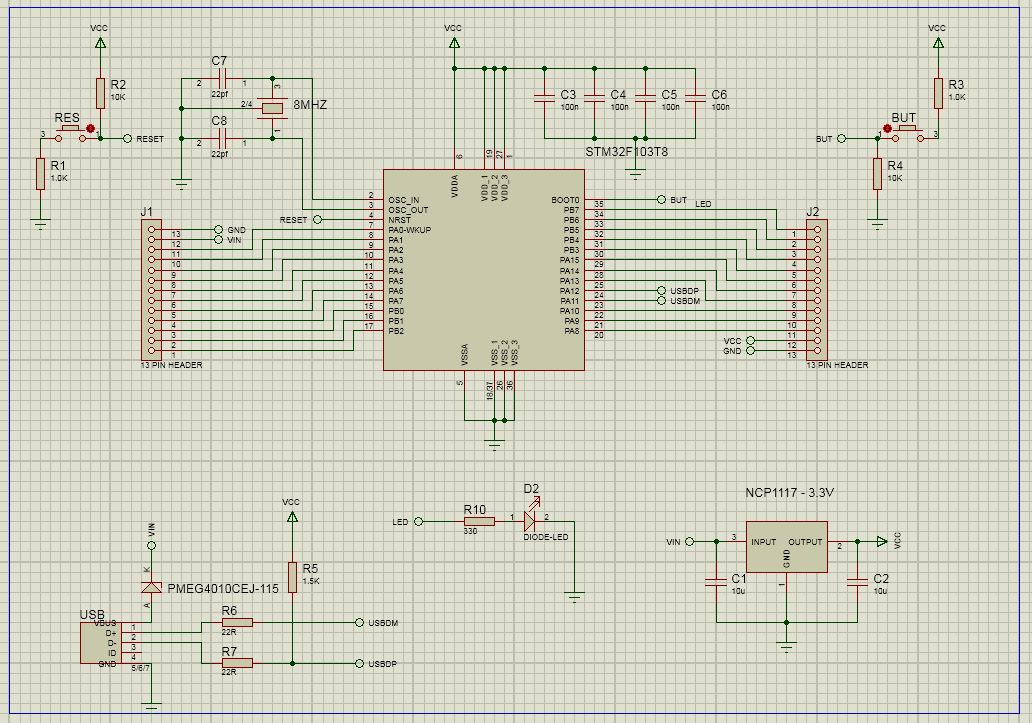Click the J1 13 pin header
Screen dimensions: 1032x723
tap(151, 292)
